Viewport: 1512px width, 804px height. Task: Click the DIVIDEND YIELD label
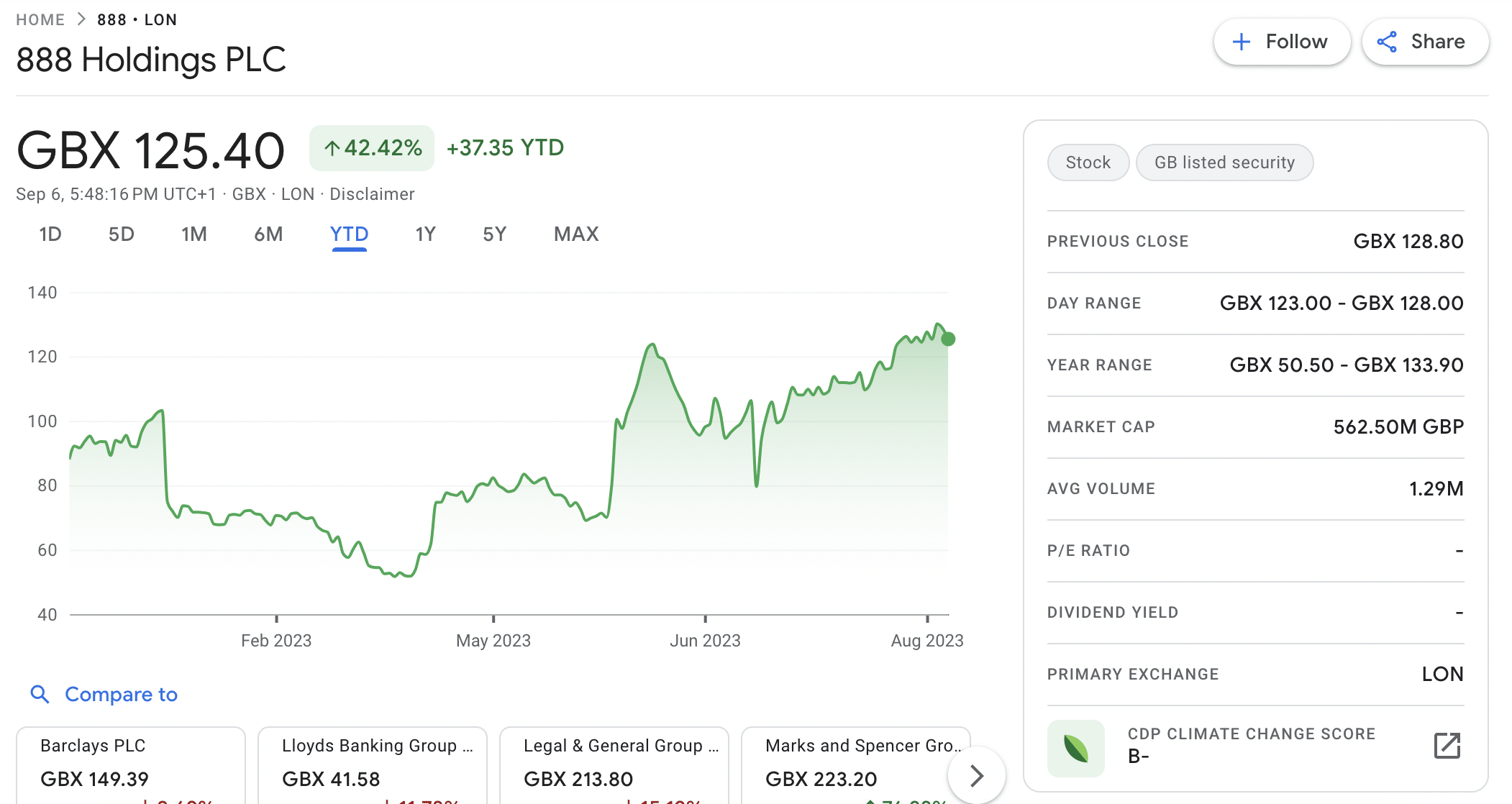[x=1112, y=612]
